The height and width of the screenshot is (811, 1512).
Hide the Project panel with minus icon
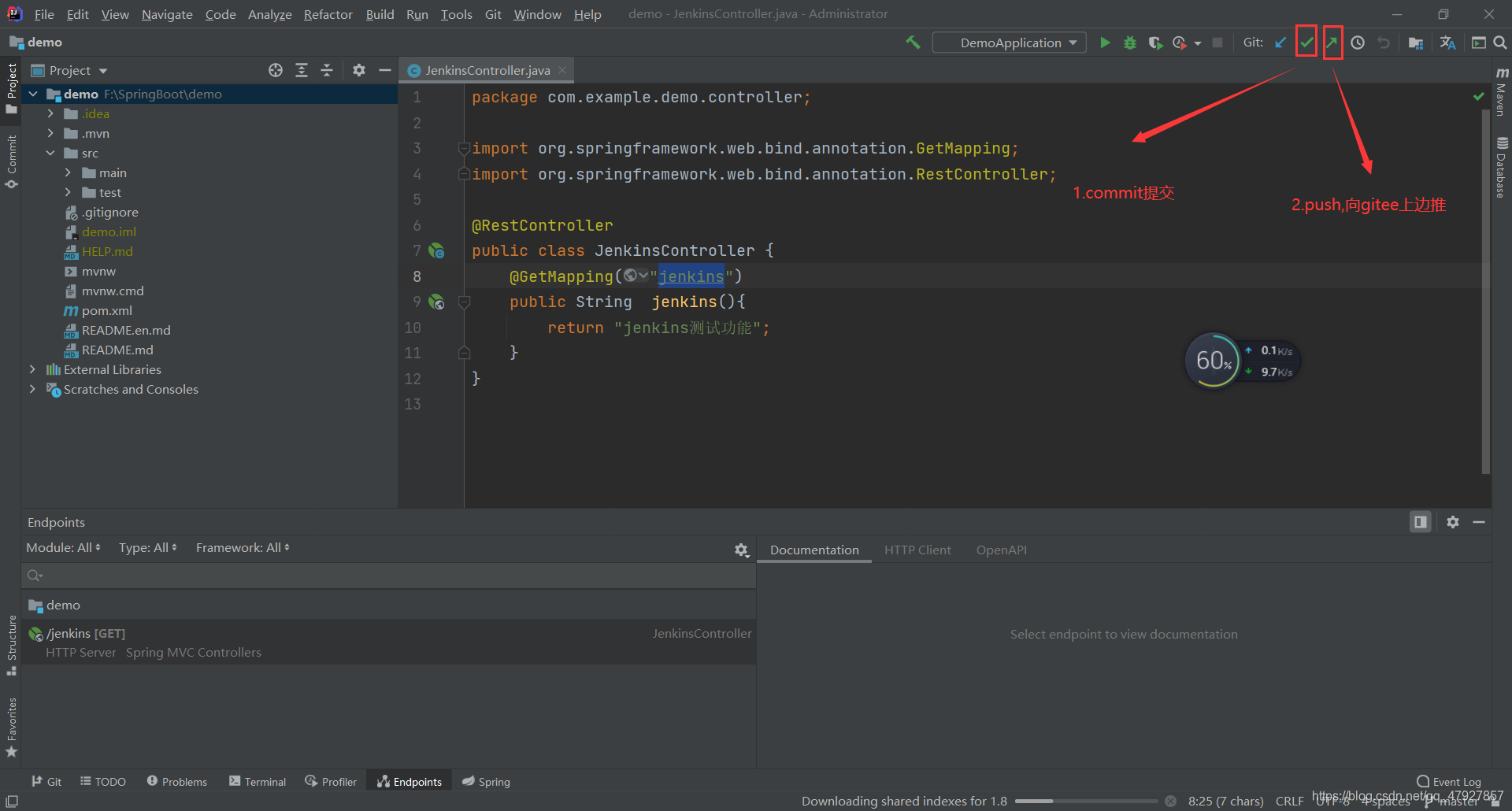(x=385, y=70)
